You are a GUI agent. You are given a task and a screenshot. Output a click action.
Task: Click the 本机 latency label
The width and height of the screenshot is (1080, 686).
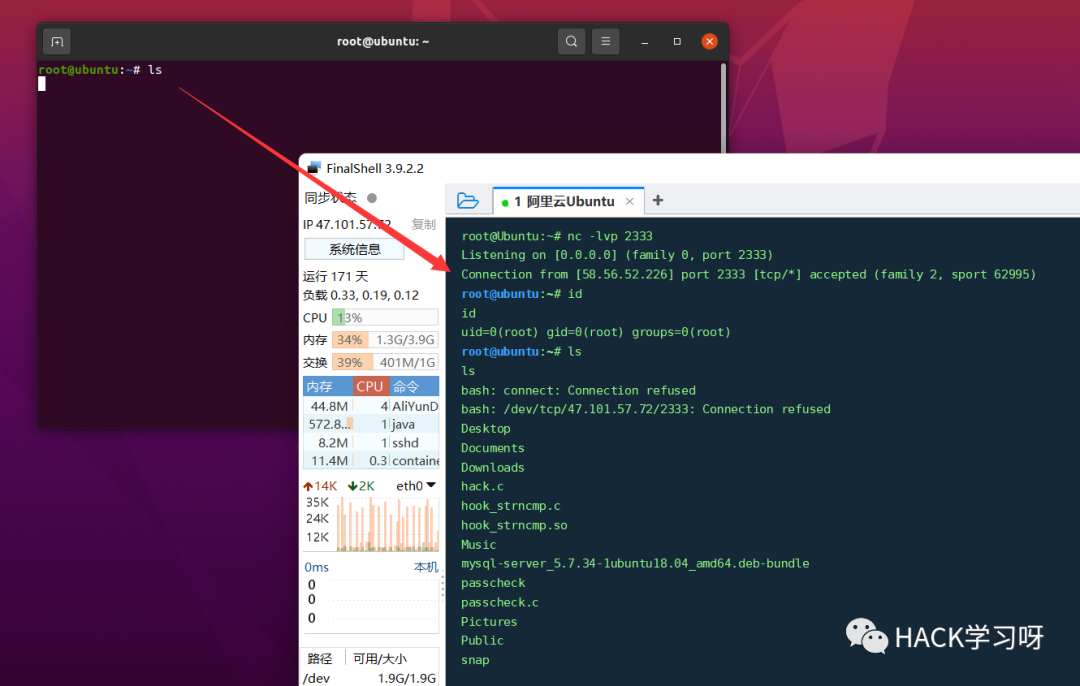tap(426, 567)
